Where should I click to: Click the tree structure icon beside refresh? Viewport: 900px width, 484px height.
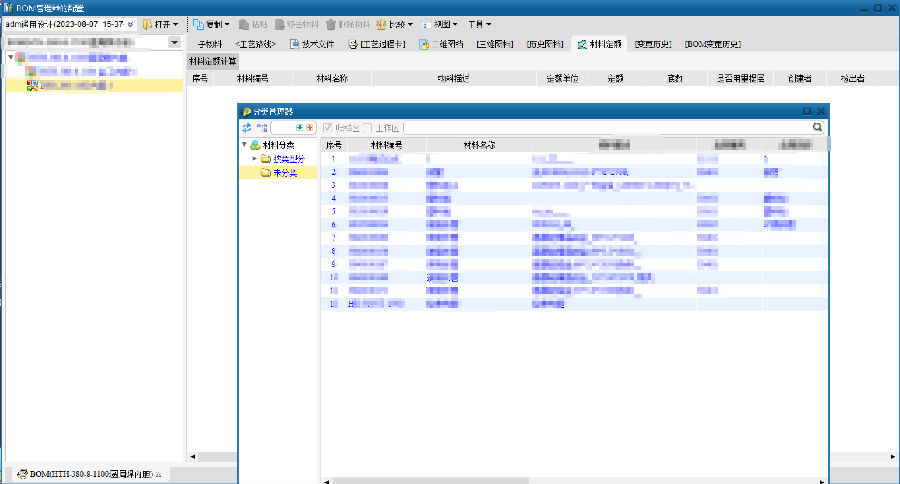(262, 128)
